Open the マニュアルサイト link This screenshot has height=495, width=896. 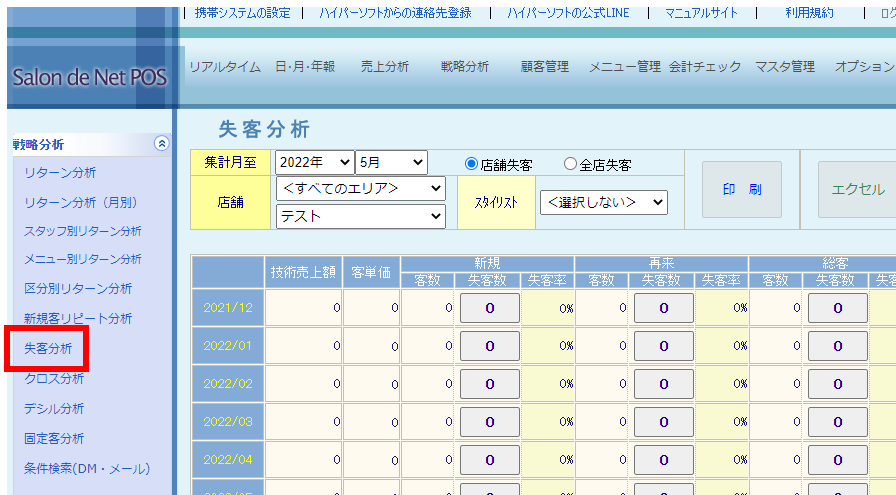tap(702, 13)
